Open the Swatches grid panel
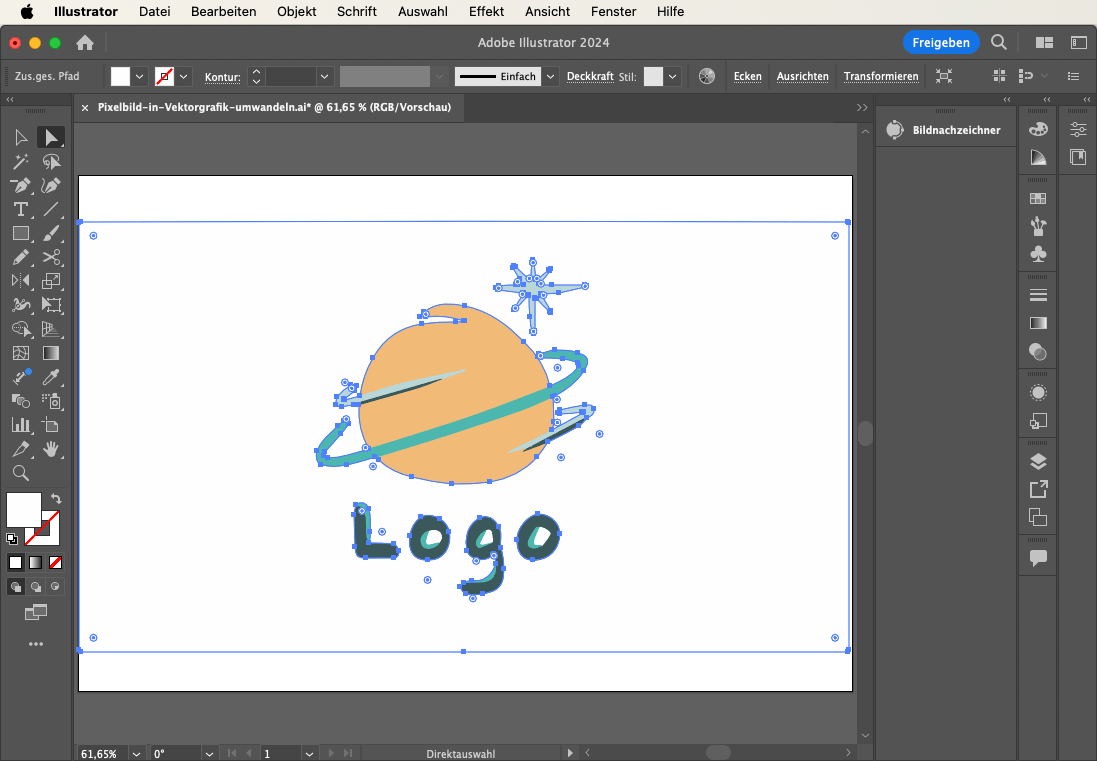Screen dimensions: 1097x761 pos(1038,199)
